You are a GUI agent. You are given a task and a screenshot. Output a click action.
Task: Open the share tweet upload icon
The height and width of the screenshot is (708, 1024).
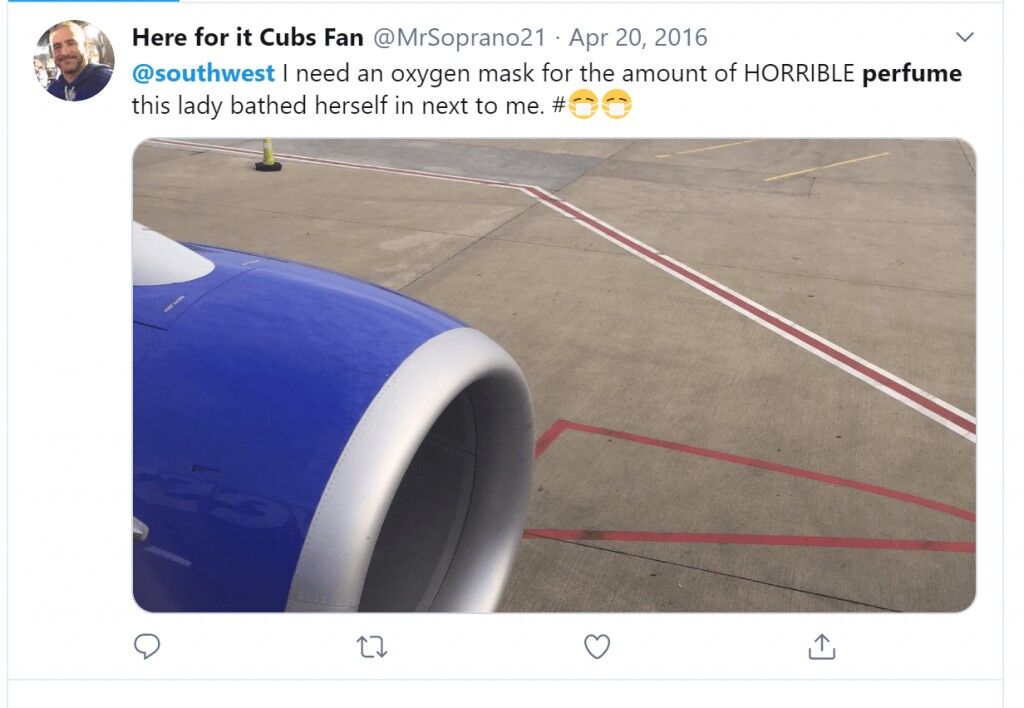[822, 646]
